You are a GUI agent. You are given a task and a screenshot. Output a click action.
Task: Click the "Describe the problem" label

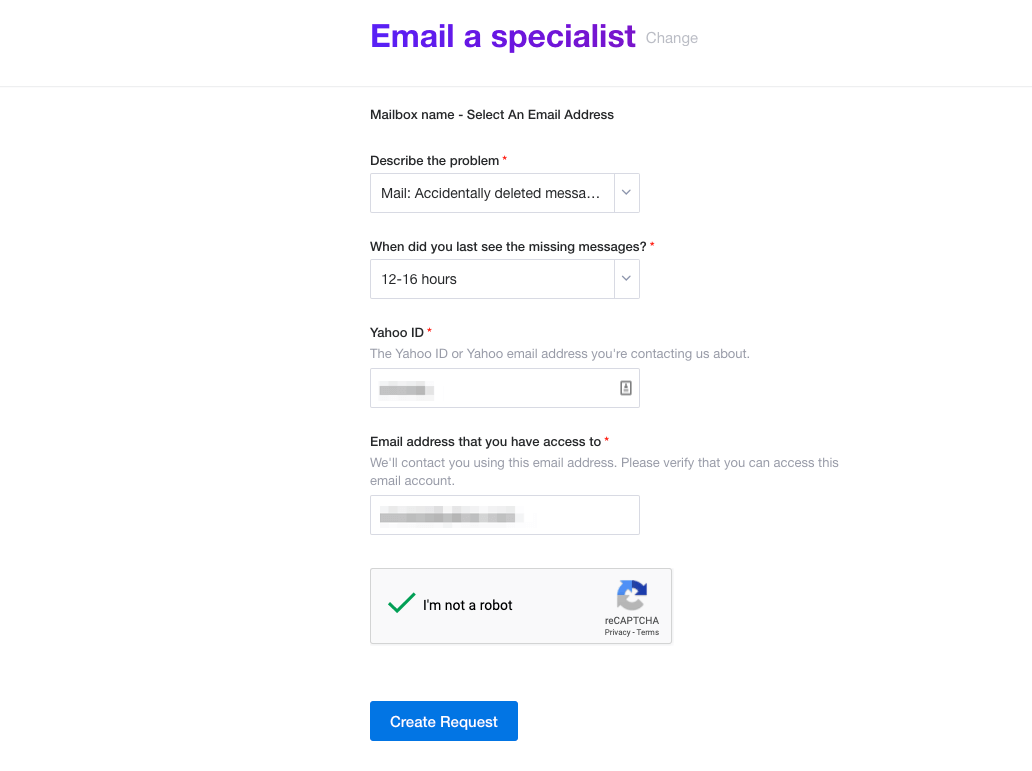pos(434,160)
